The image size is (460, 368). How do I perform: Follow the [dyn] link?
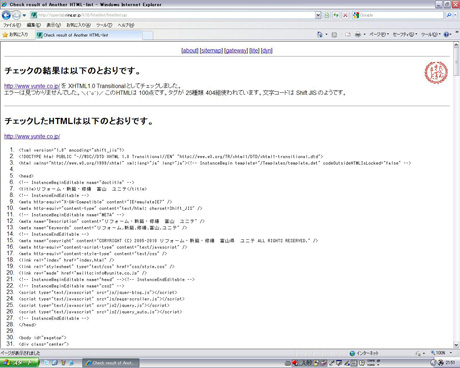pyautogui.click(x=267, y=50)
